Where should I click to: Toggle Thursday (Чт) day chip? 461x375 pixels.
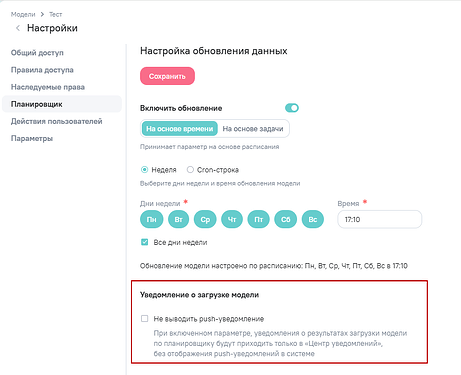pos(232,219)
